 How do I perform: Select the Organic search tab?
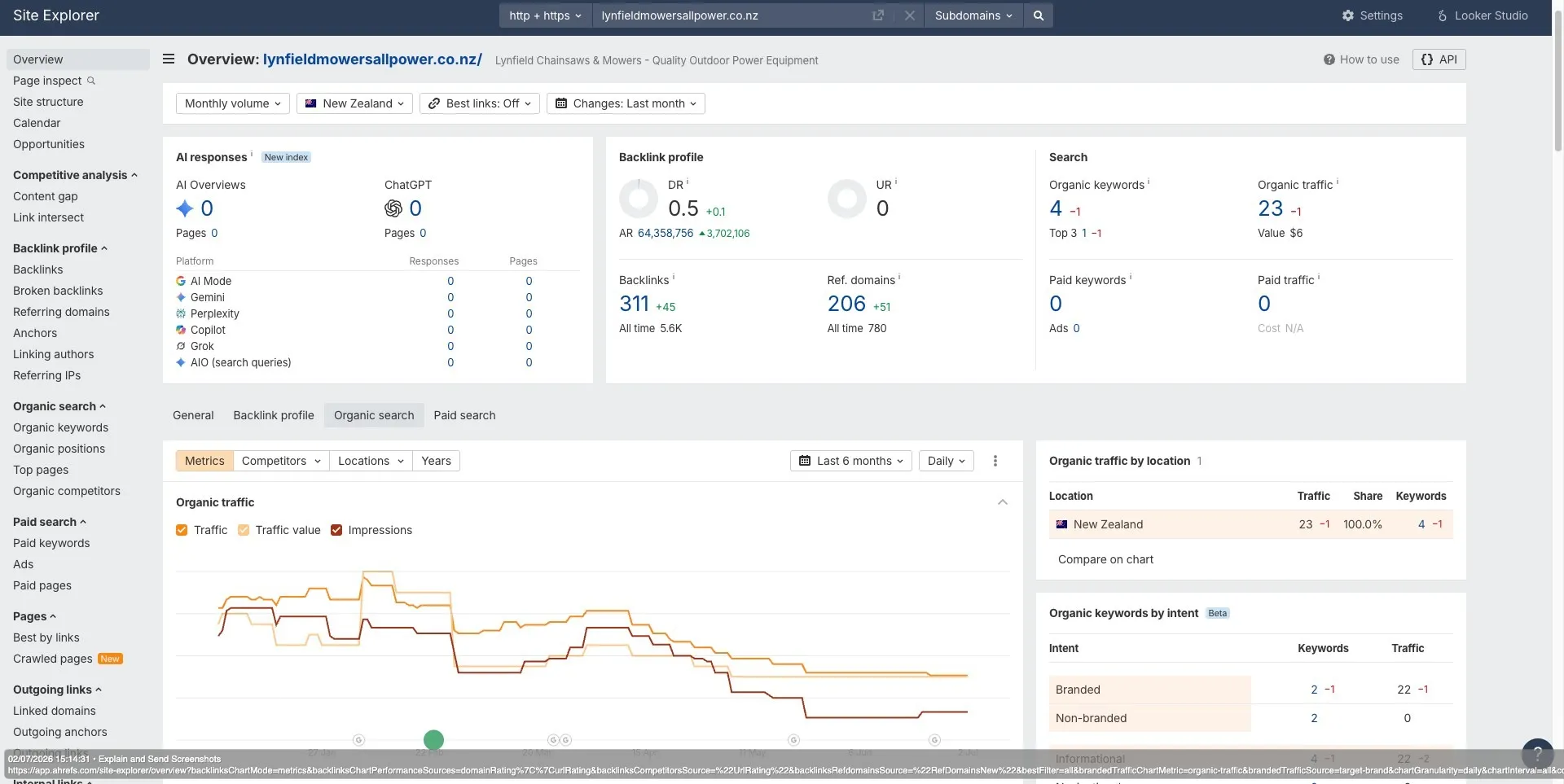[x=374, y=415]
